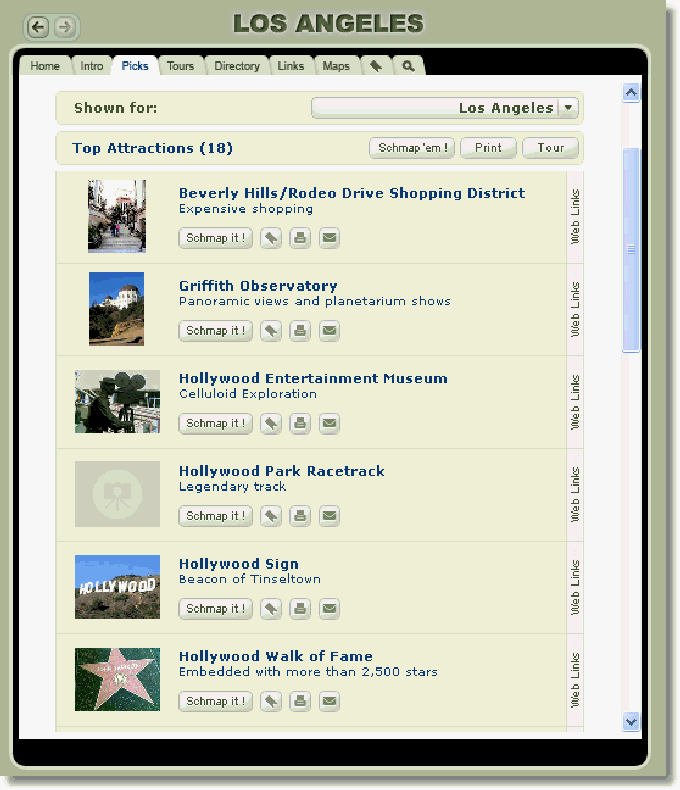Screen dimensions: 680x790
Task: Switch to the Links tab
Action: tap(291, 66)
